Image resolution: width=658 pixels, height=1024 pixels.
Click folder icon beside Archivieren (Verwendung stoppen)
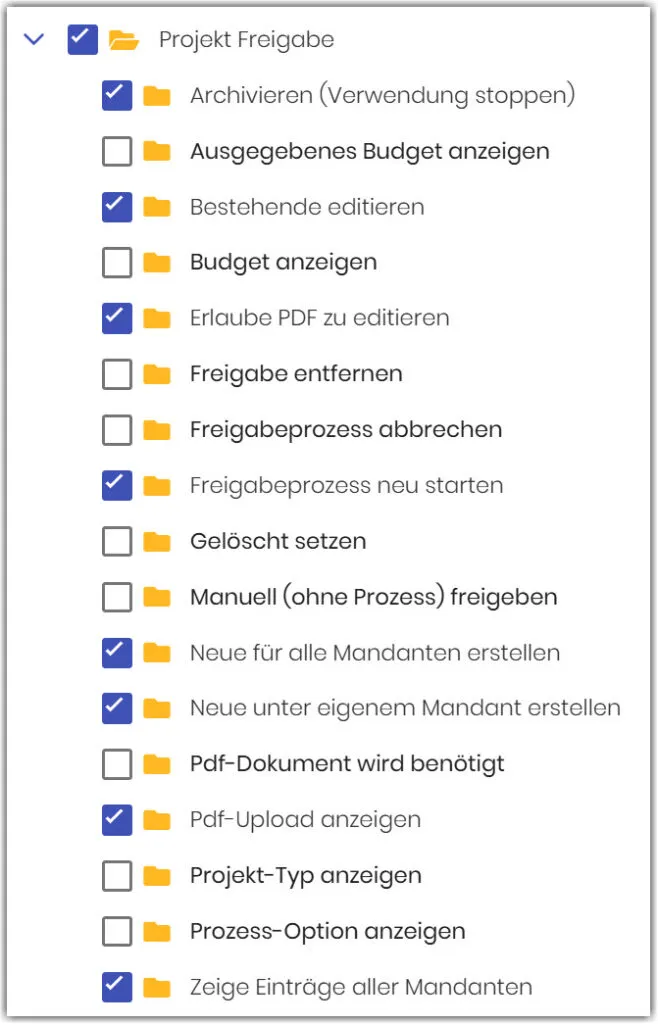[x=156, y=96]
